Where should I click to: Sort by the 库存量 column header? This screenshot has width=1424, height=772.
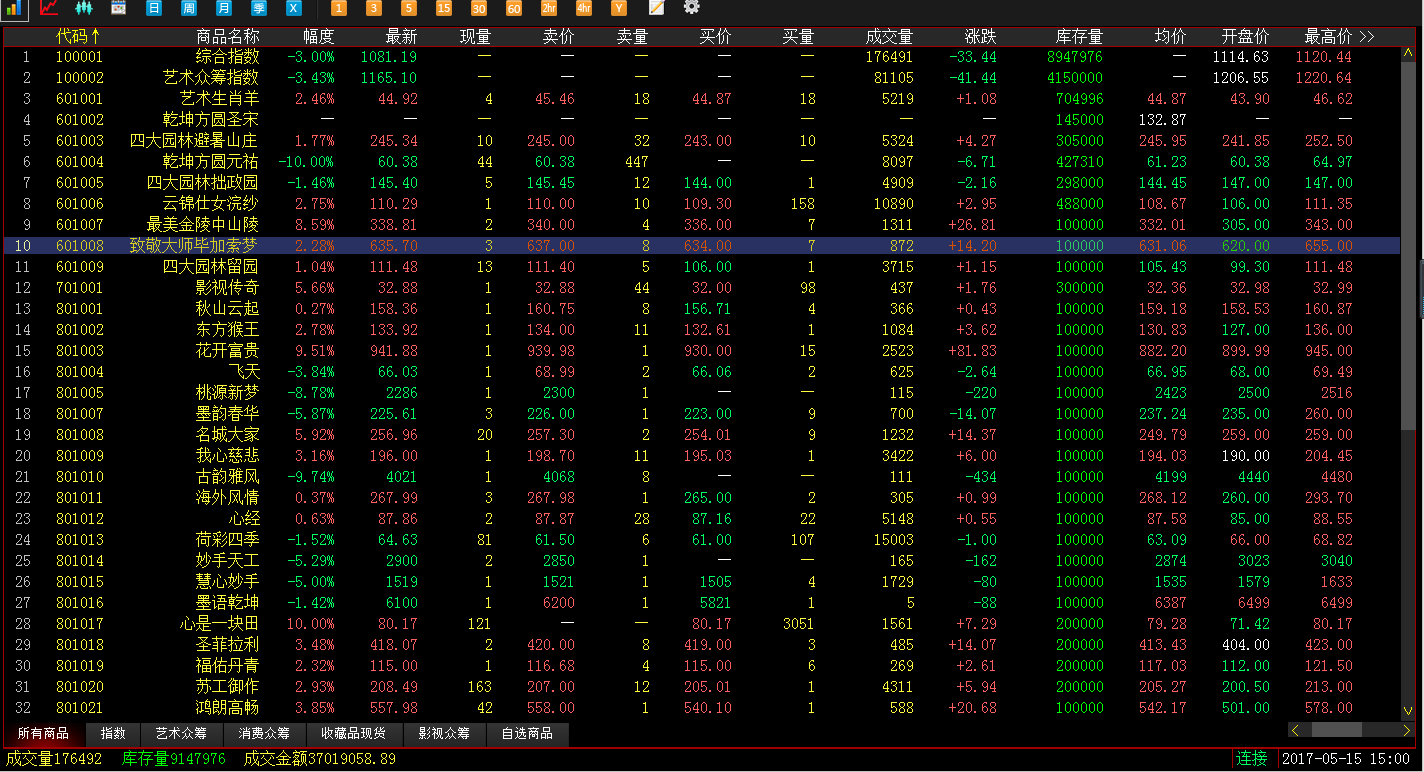click(1079, 36)
